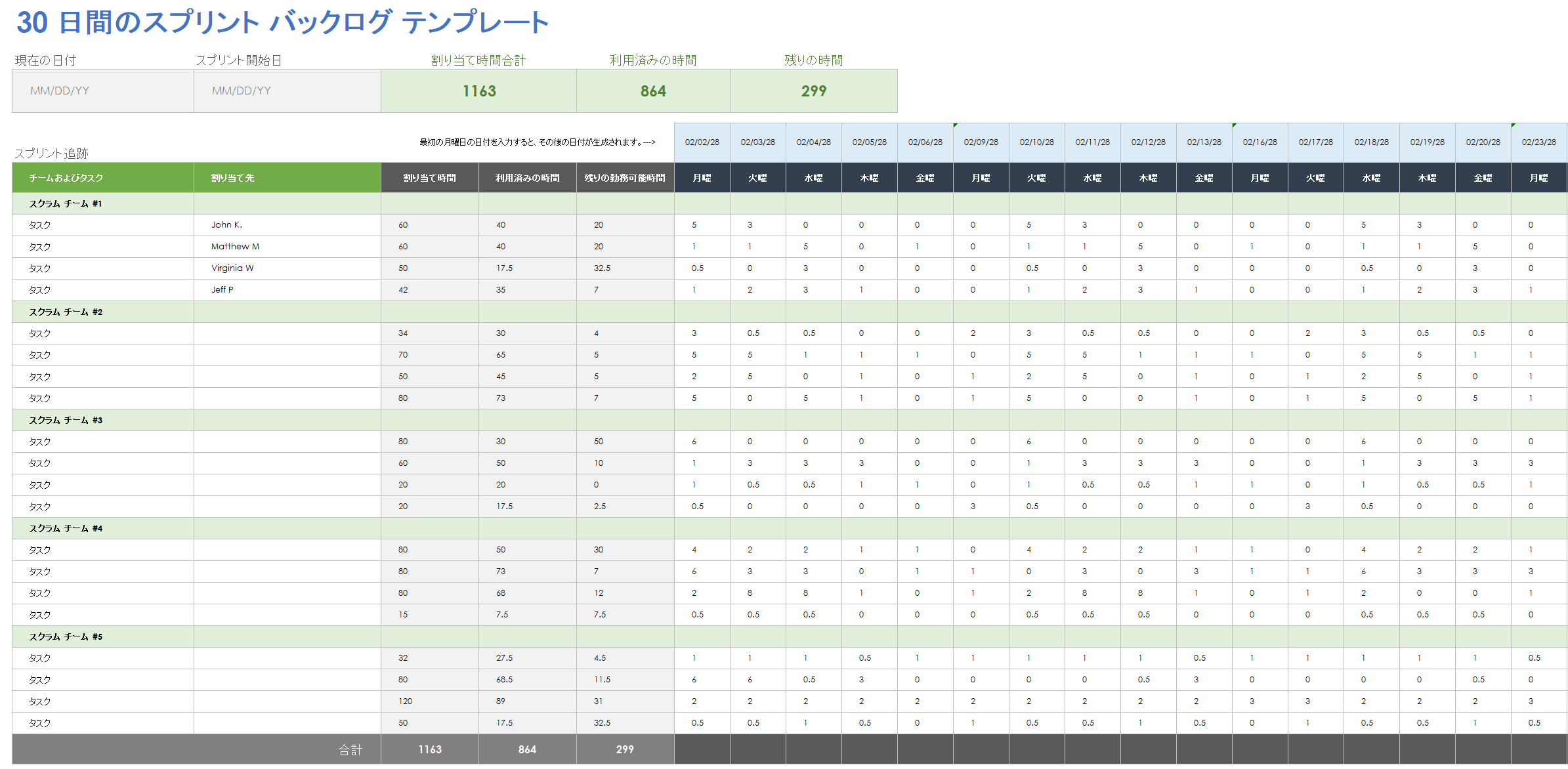
Task: Select the remaining hours cell 4.5
Action: (625, 658)
